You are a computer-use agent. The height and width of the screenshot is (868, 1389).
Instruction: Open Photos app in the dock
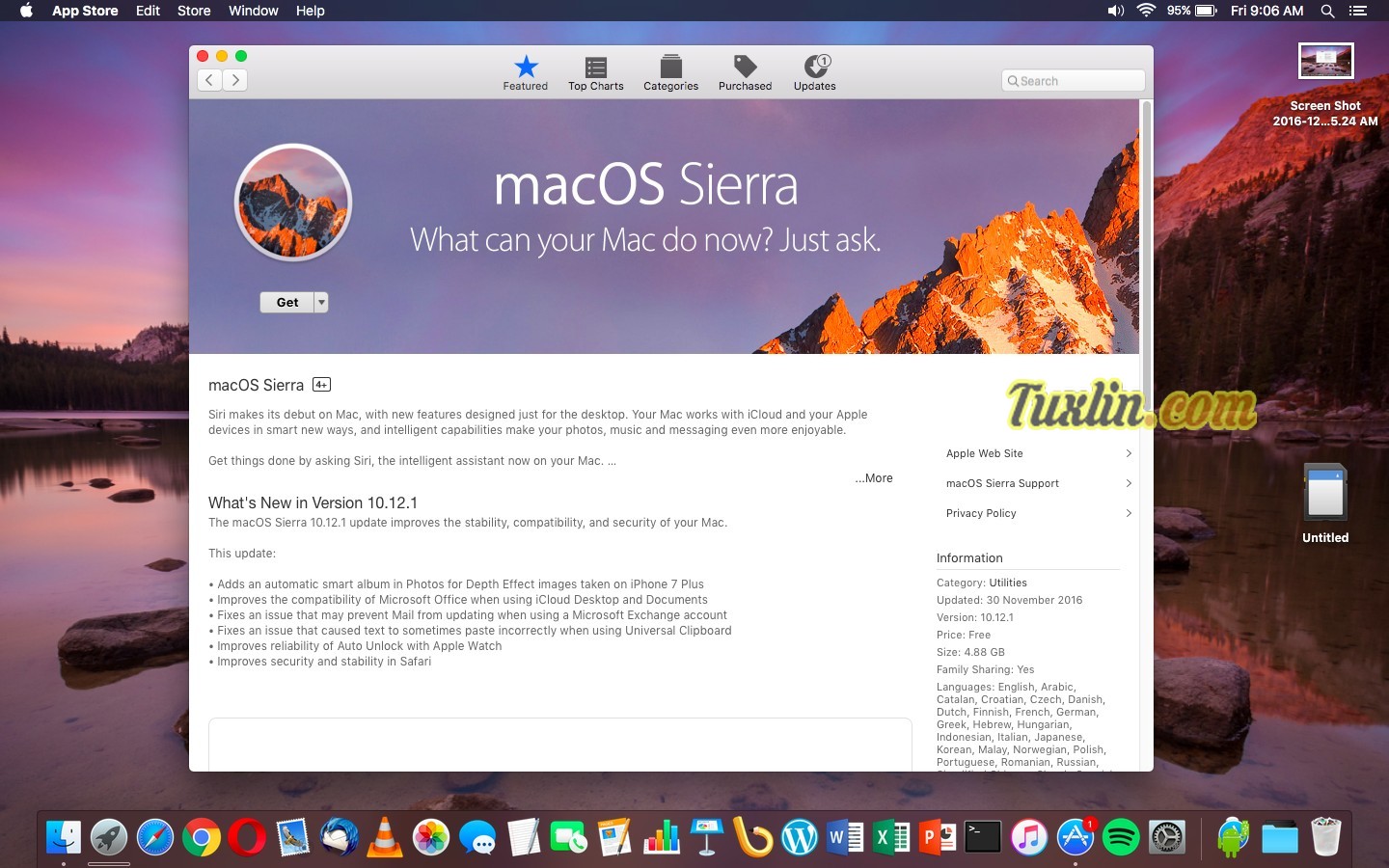click(431, 837)
